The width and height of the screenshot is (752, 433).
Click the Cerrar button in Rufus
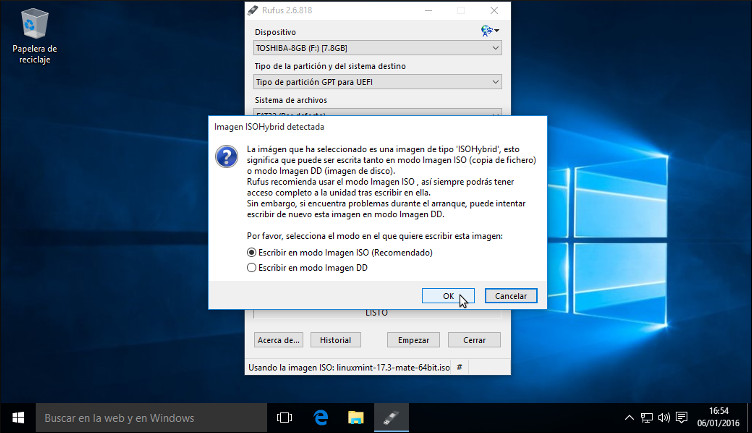point(474,340)
